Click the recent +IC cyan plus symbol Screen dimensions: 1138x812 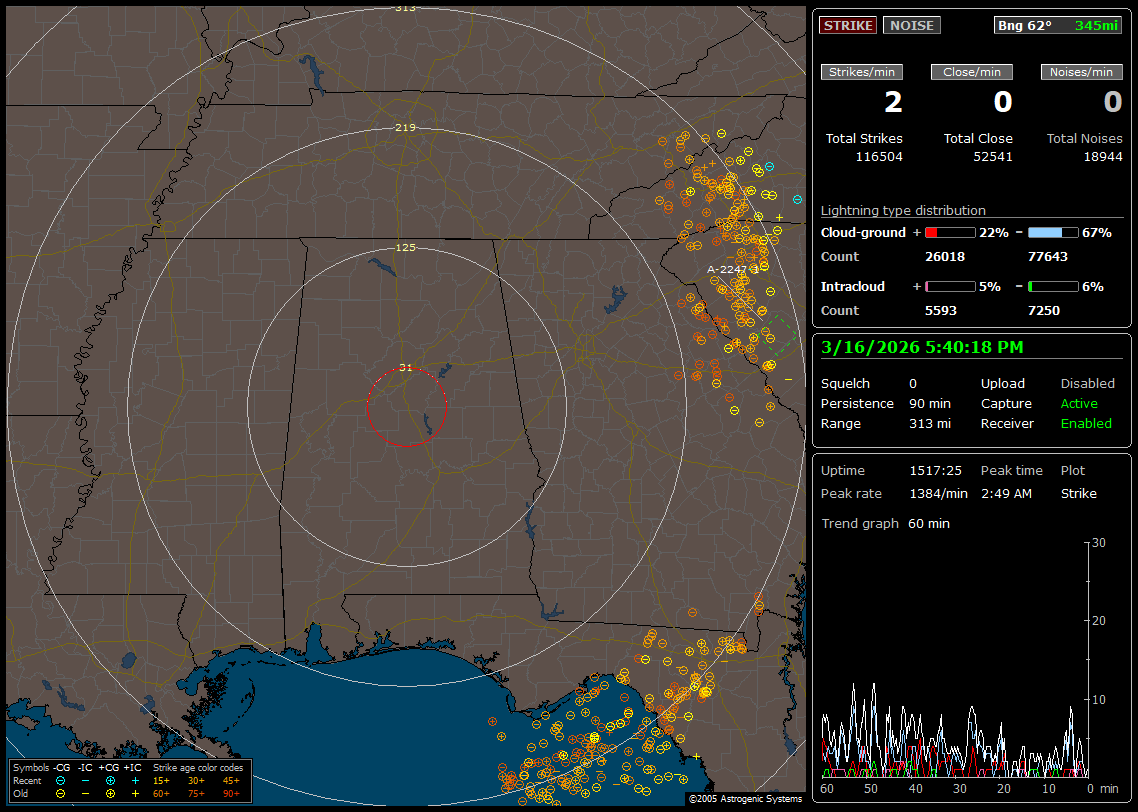coord(134,780)
